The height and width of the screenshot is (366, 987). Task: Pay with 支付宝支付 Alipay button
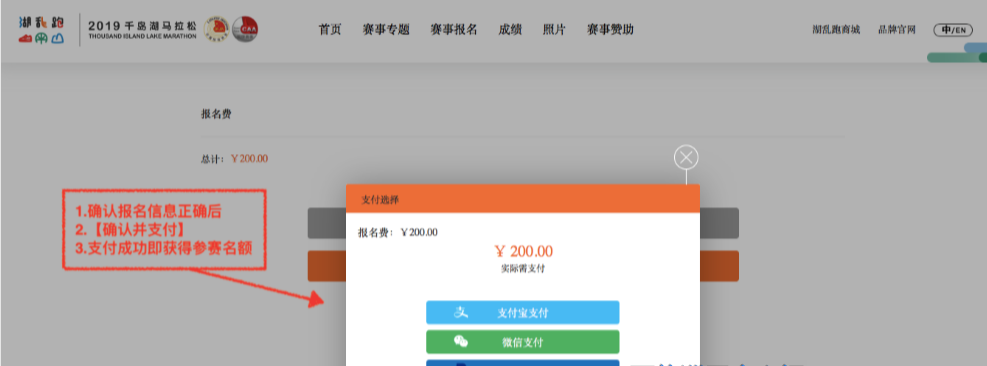pos(522,312)
